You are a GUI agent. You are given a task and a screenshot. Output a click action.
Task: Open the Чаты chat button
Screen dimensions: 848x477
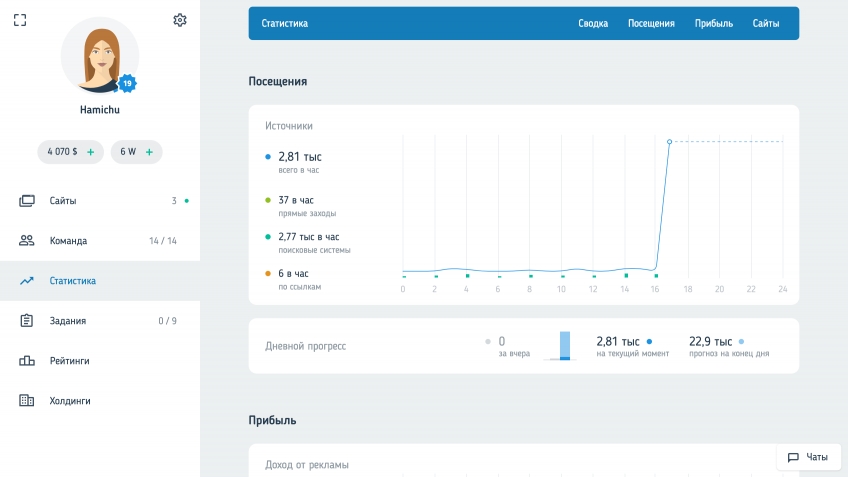point(809,457)
